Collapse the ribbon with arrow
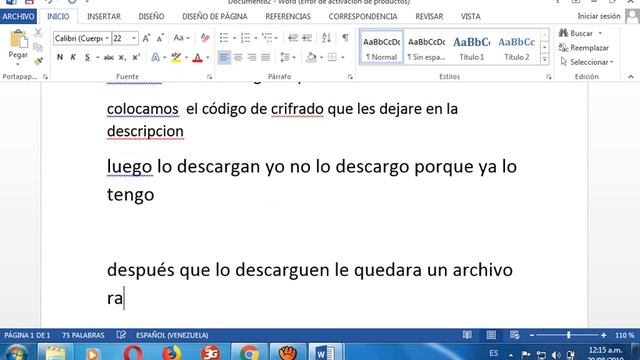Image resolution: width=640 pixels, height=360 pixels. click(631, 77)
